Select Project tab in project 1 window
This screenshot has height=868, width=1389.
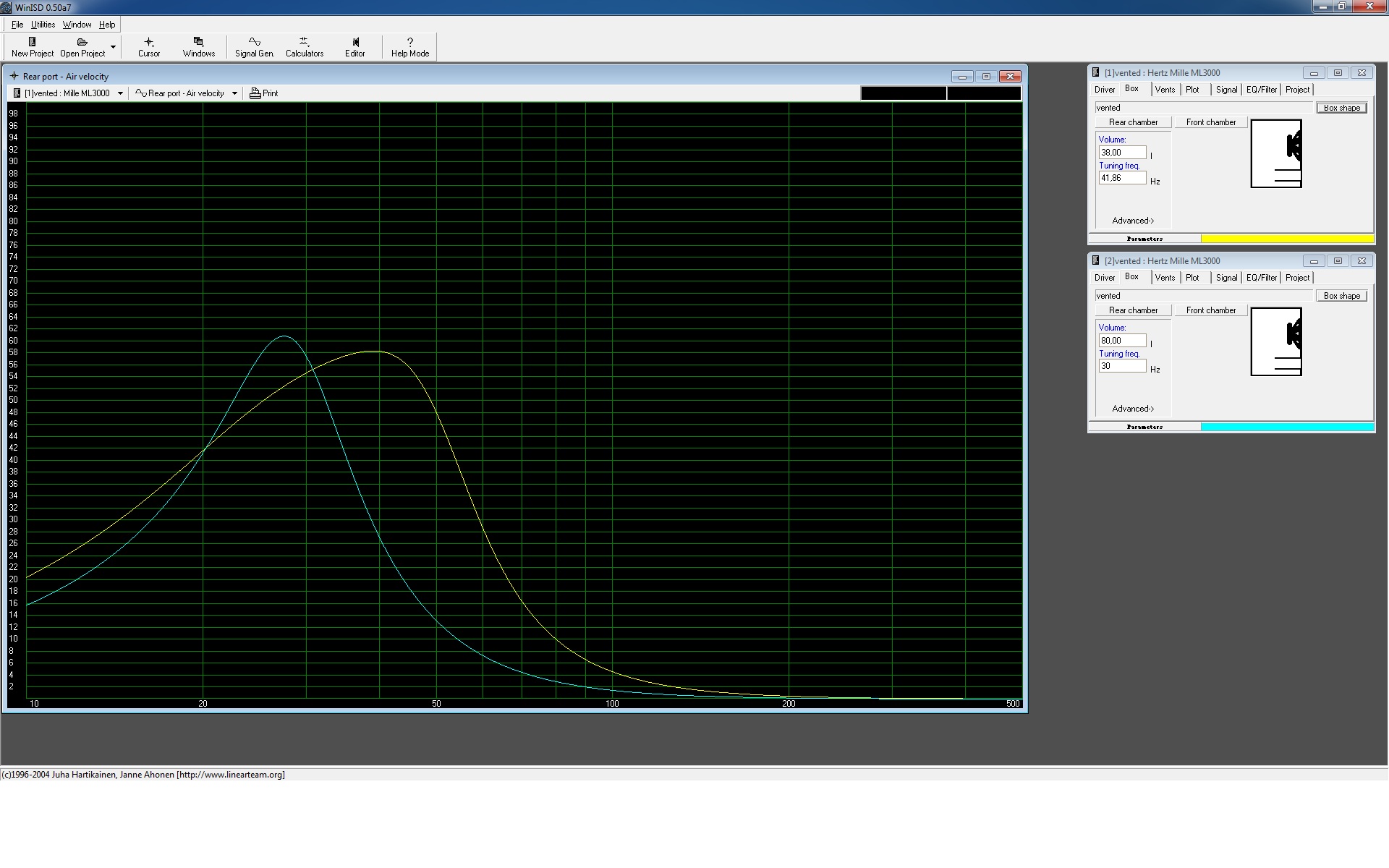point(1297,90)
